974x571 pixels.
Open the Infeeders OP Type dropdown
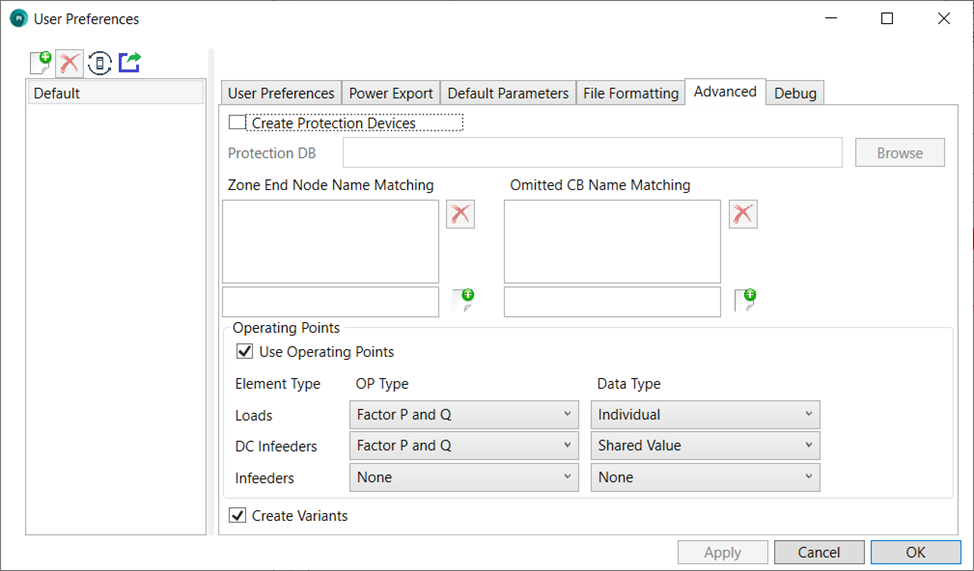point(464,478)
